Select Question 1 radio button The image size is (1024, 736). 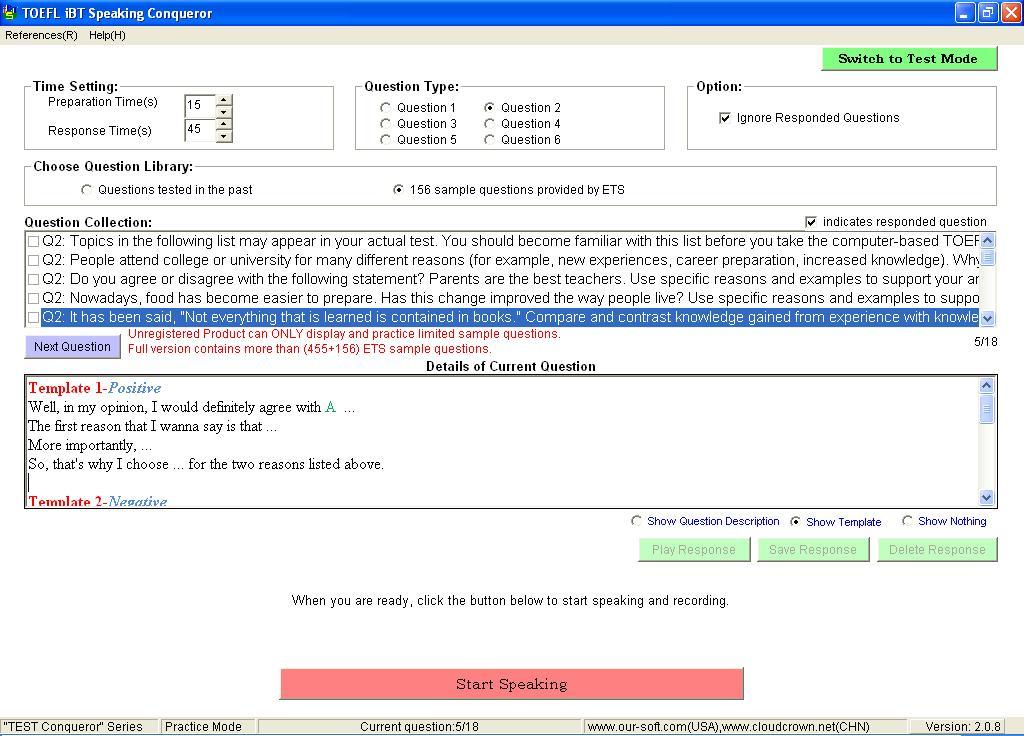[386, 107]
